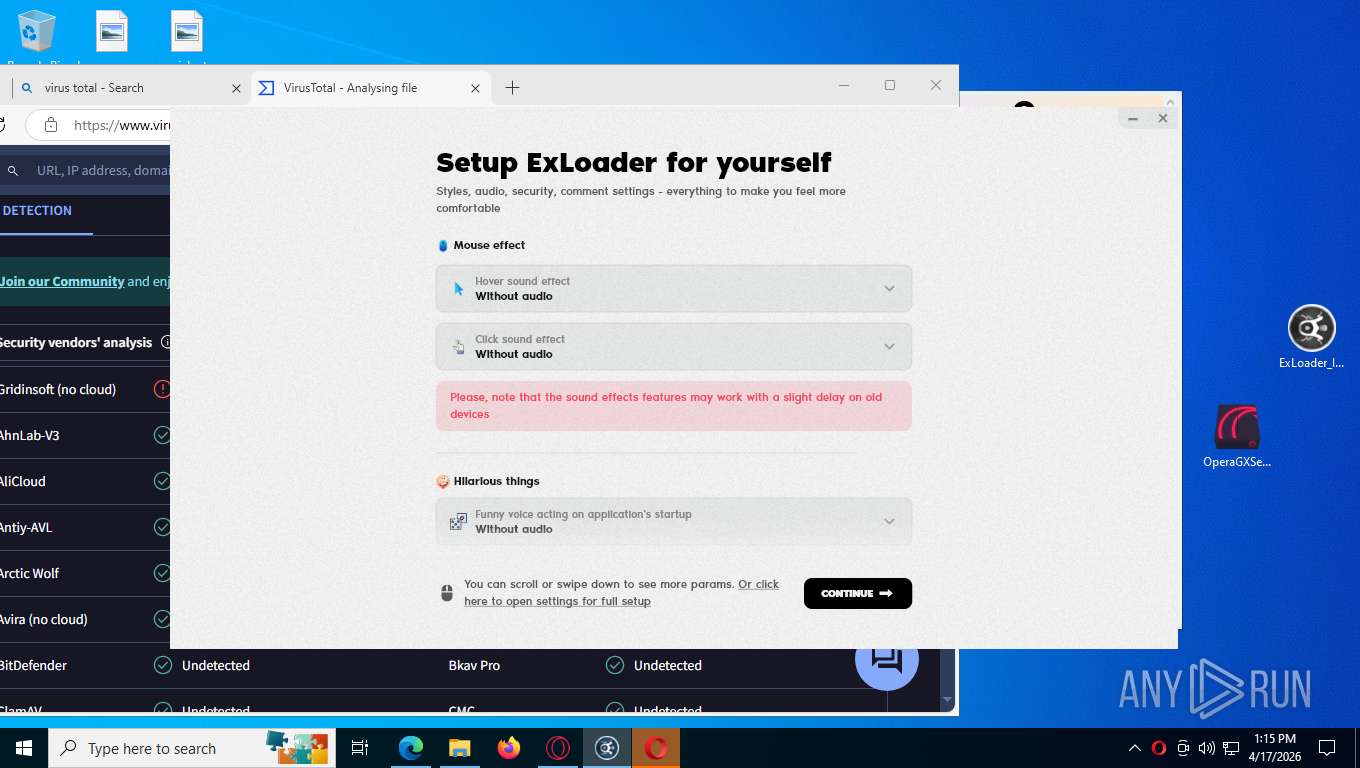
Task: Launch Microsoft Edge from the taskbar
Action: pos(411,748)
